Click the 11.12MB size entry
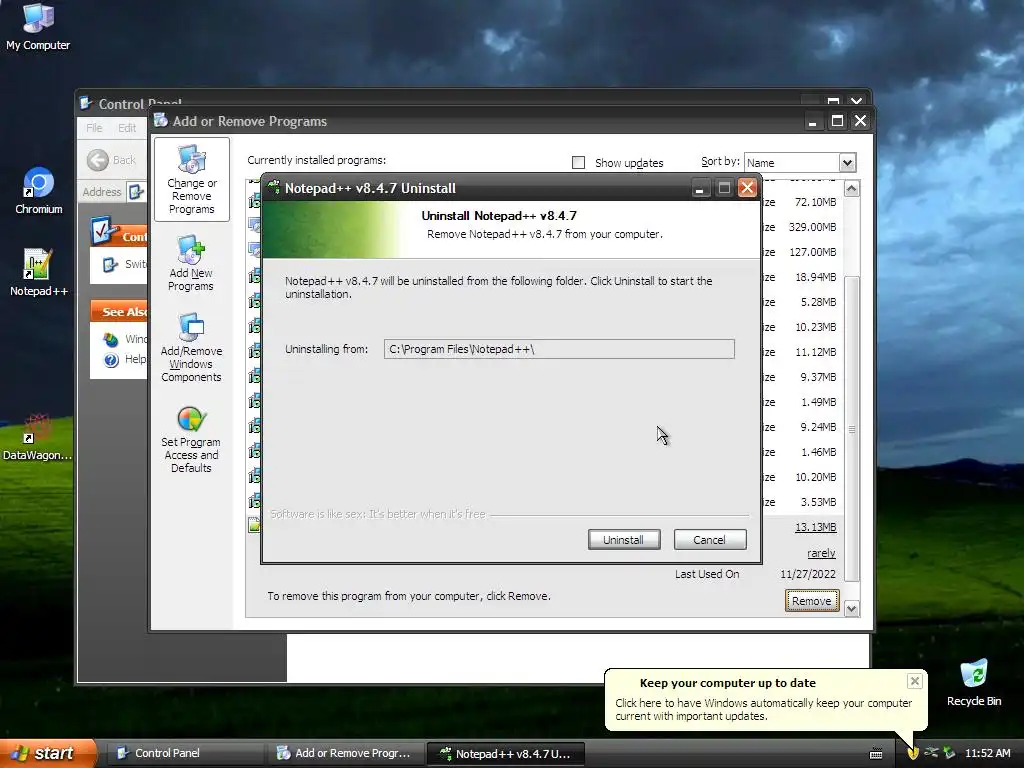 [x=815, y=352]
